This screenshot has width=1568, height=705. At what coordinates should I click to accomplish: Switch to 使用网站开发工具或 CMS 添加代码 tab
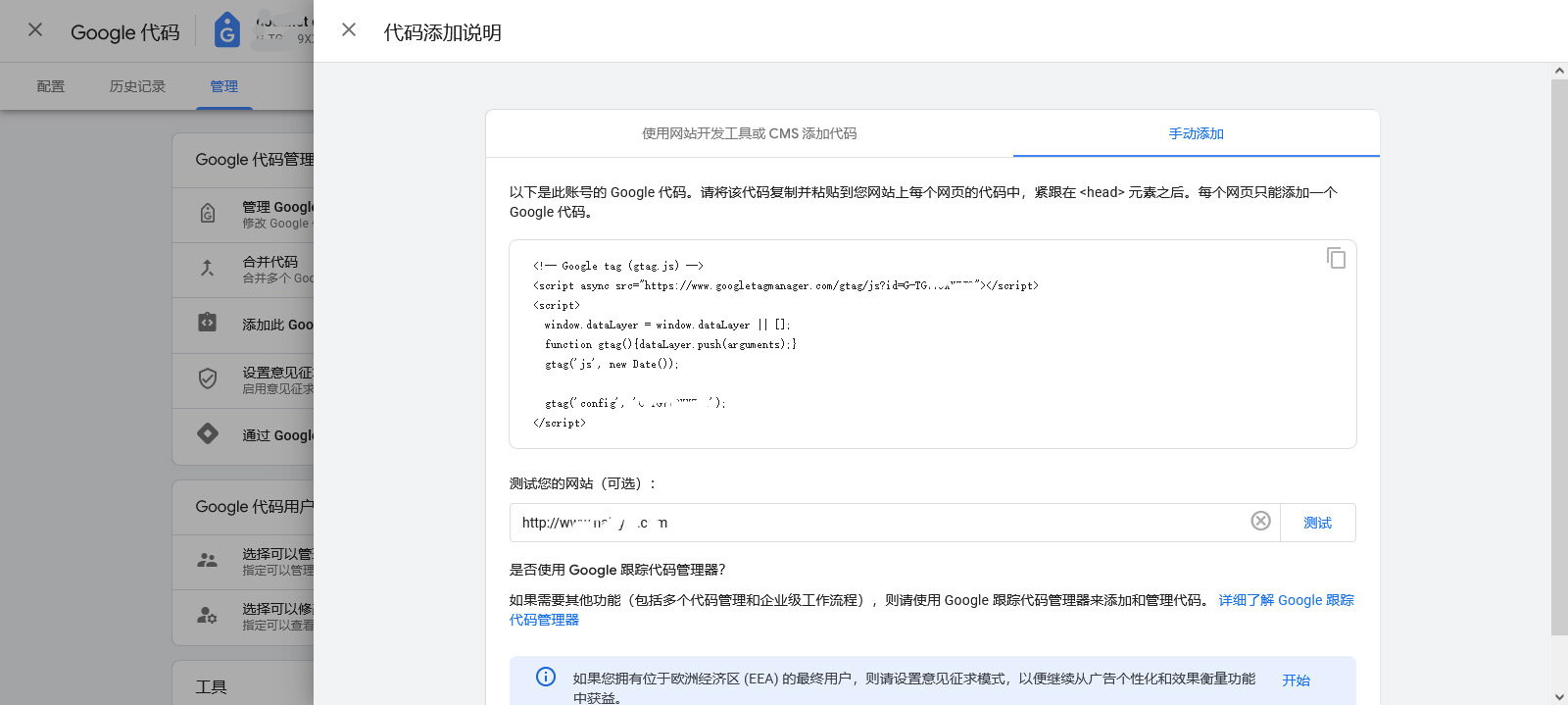click(750, 133)
